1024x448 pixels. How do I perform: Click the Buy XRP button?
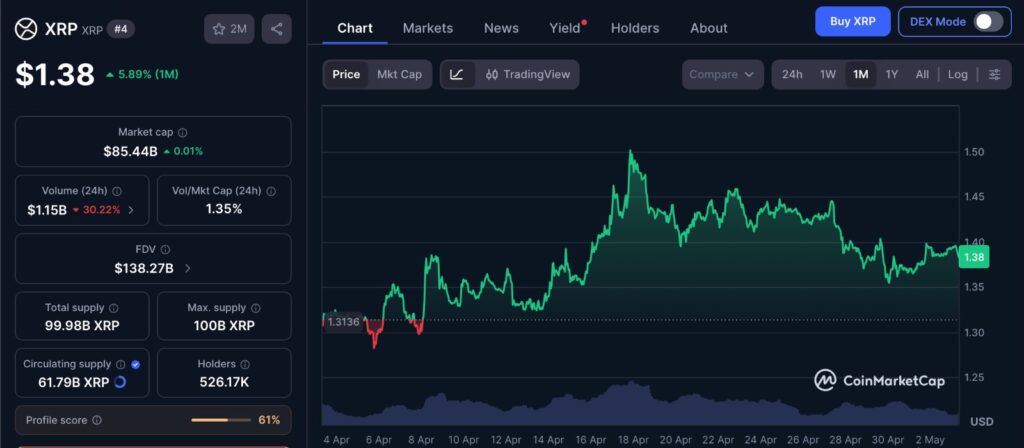(853, 22)
